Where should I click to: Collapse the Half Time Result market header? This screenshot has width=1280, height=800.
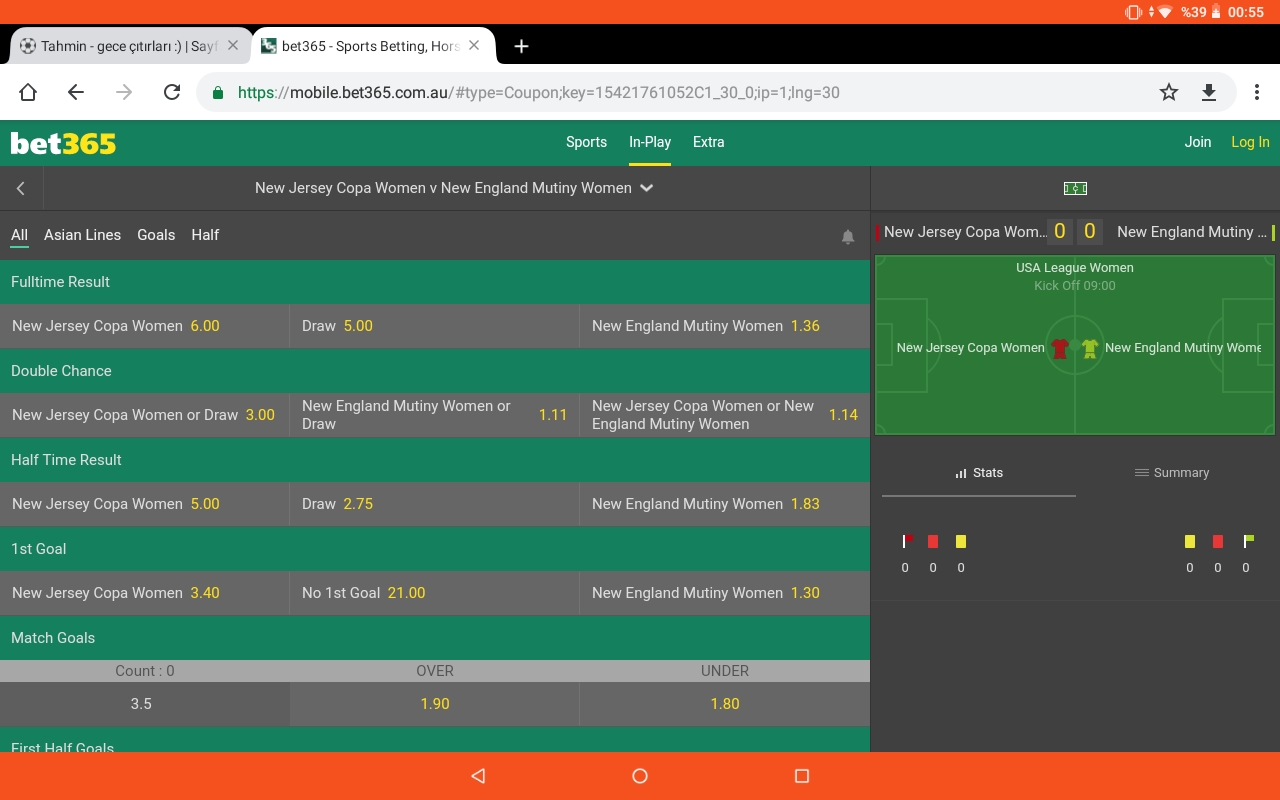[435, 460]
